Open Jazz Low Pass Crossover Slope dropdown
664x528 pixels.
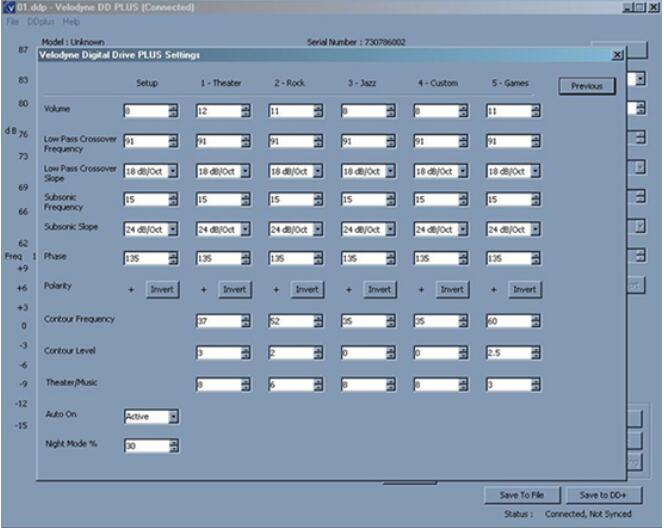[390, 171]
